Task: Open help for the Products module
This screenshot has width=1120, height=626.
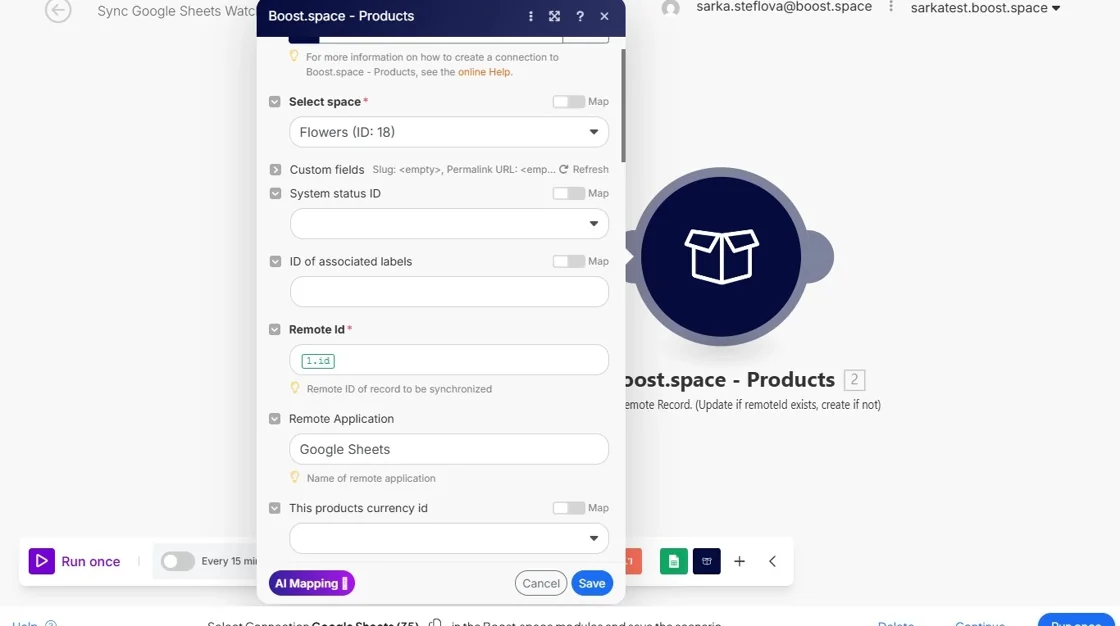Action: click(x=579, y=16)
